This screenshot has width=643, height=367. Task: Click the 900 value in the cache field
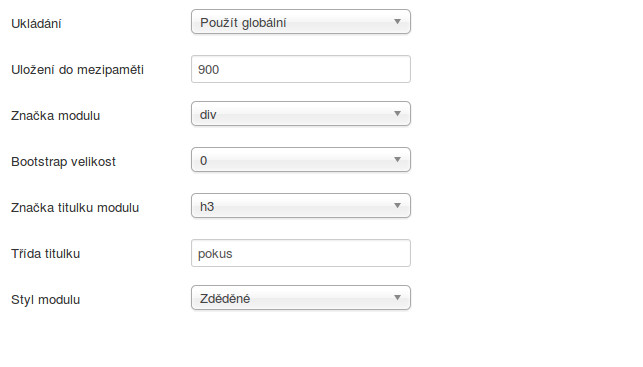208,69
